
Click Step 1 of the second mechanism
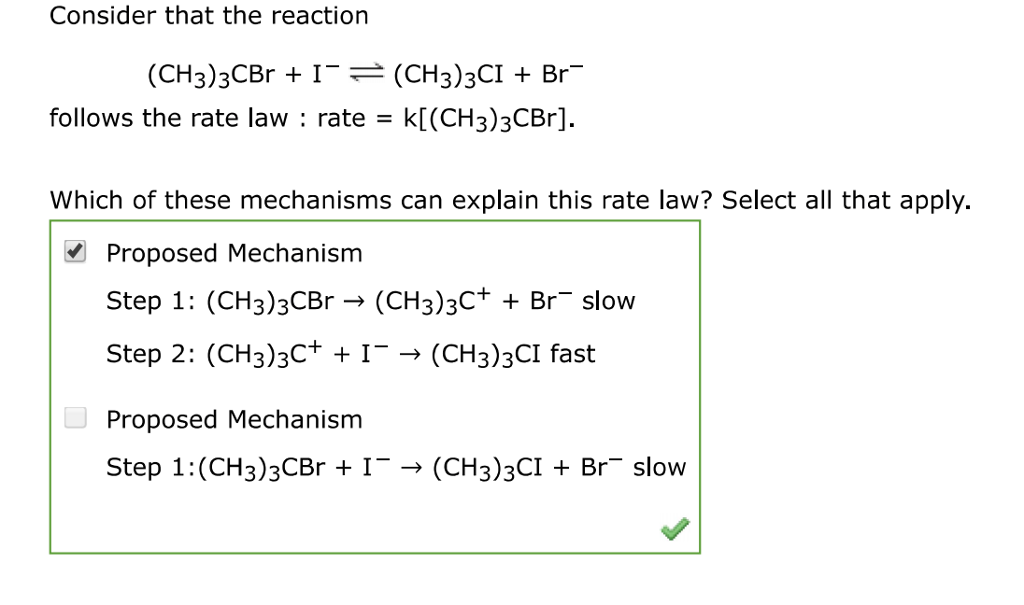[395, 466]
